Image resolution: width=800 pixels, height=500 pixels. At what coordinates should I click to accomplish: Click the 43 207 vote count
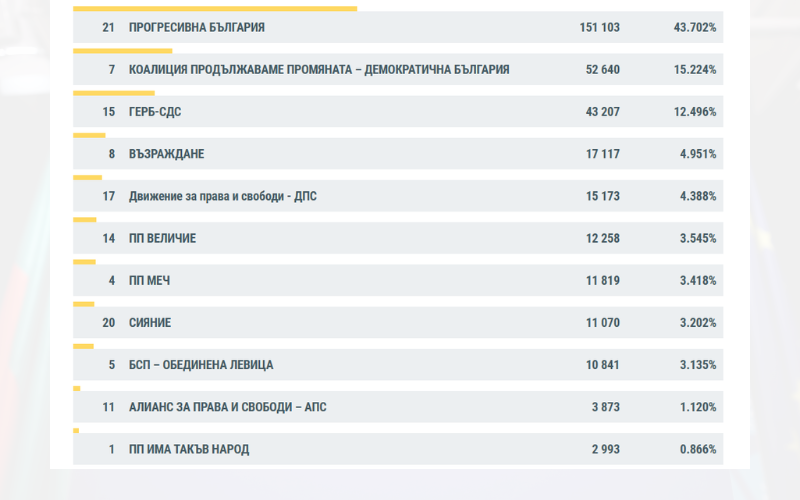[601, 112]
